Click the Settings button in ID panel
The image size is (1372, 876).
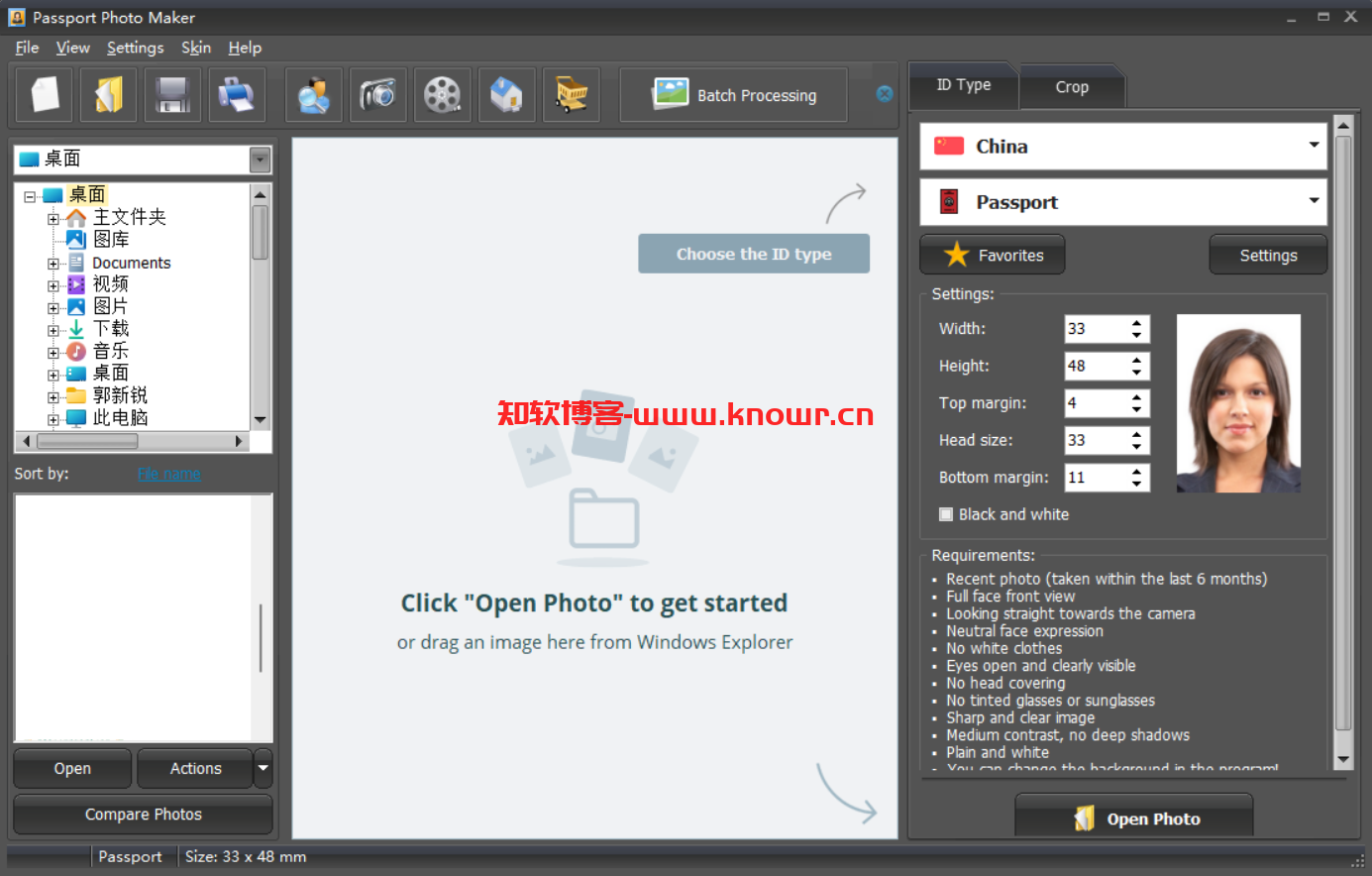click(1268, 255)
